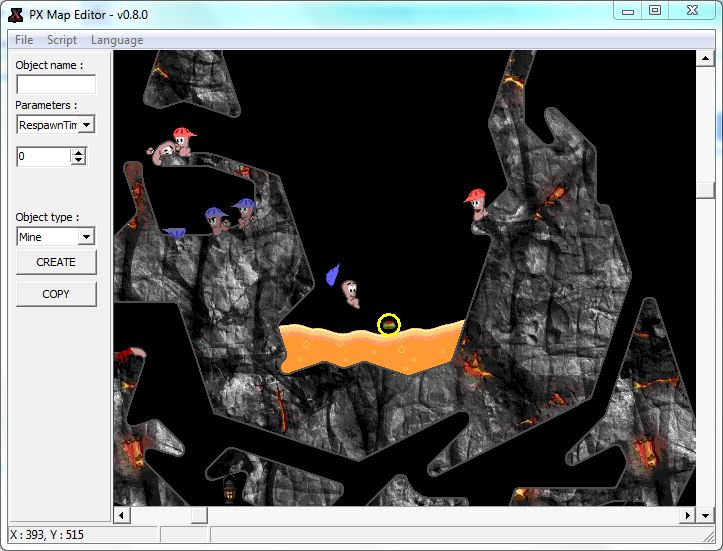Image resolution: width=723 pixels, height=551 pixels.
Task: Click the horizontal scrollbar thumb
Action: 199,515
